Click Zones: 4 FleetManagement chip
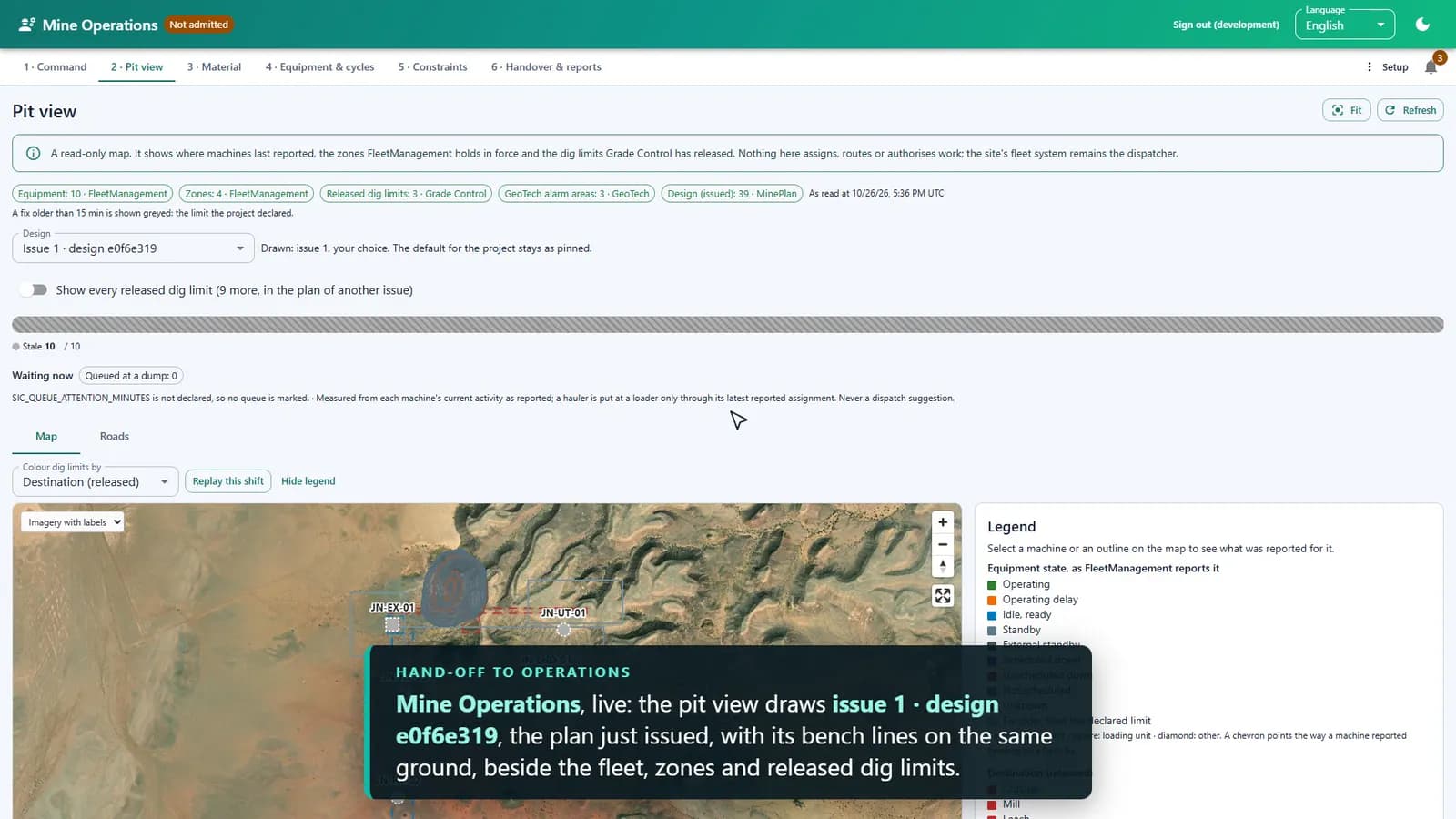1456x819 pixels. 247,194
